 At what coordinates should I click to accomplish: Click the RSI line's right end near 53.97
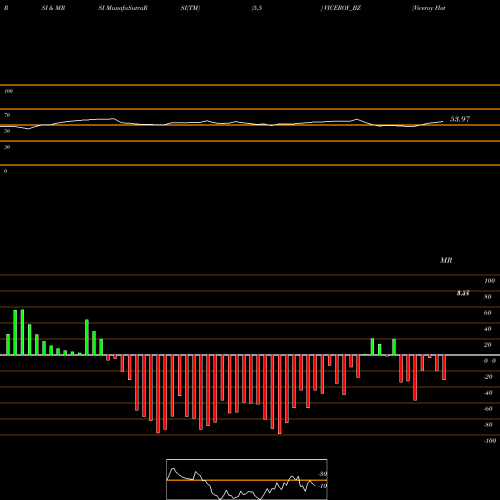(443, 121)
